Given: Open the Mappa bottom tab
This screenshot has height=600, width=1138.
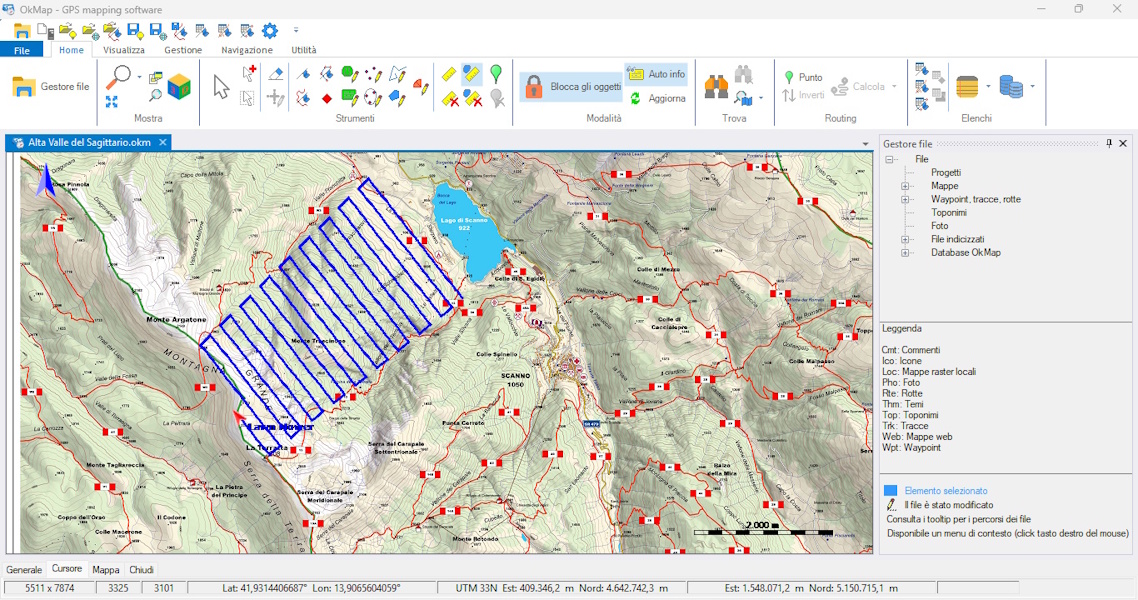Looking at the screenshot, I should coord(106,570).
